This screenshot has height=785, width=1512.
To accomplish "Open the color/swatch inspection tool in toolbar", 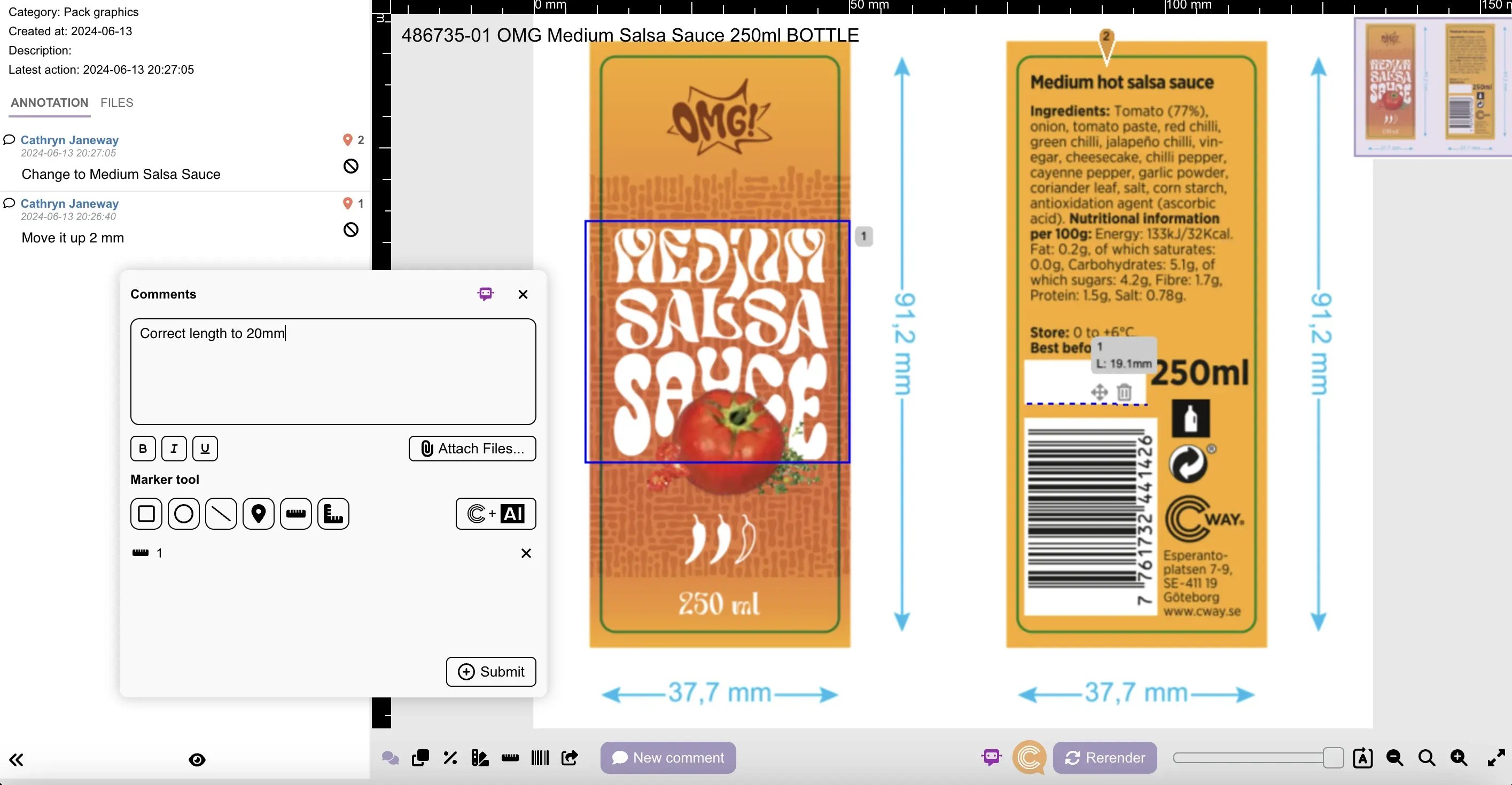I will click(x=480, y=757).
